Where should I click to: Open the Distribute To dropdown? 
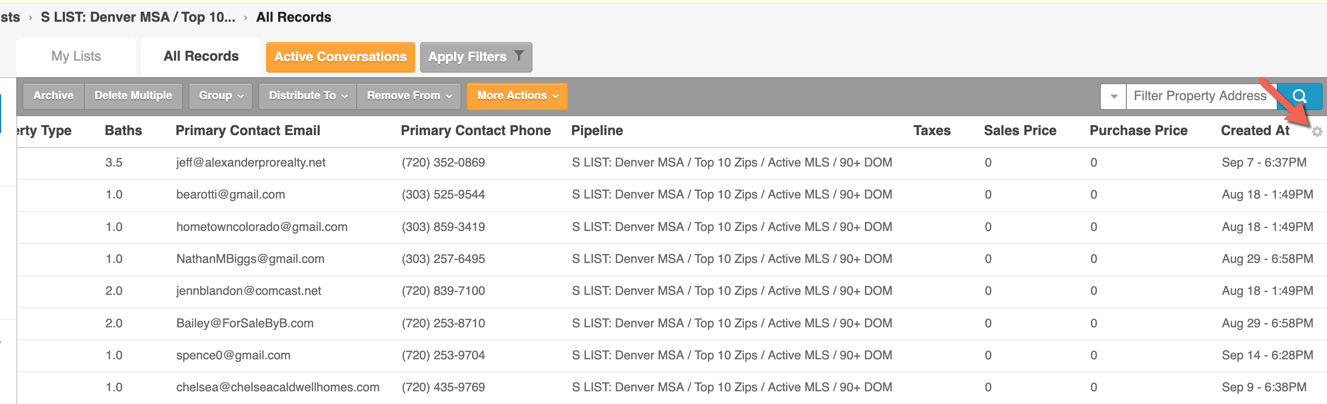coord(308,96)
